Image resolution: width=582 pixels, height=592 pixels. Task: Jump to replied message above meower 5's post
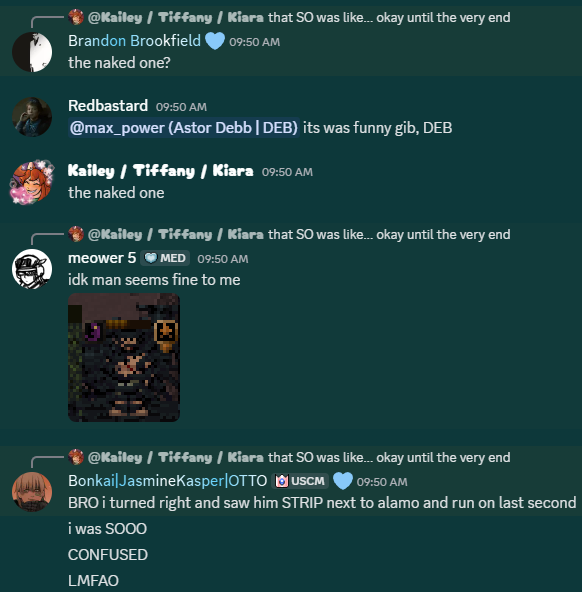coord(299,234)
